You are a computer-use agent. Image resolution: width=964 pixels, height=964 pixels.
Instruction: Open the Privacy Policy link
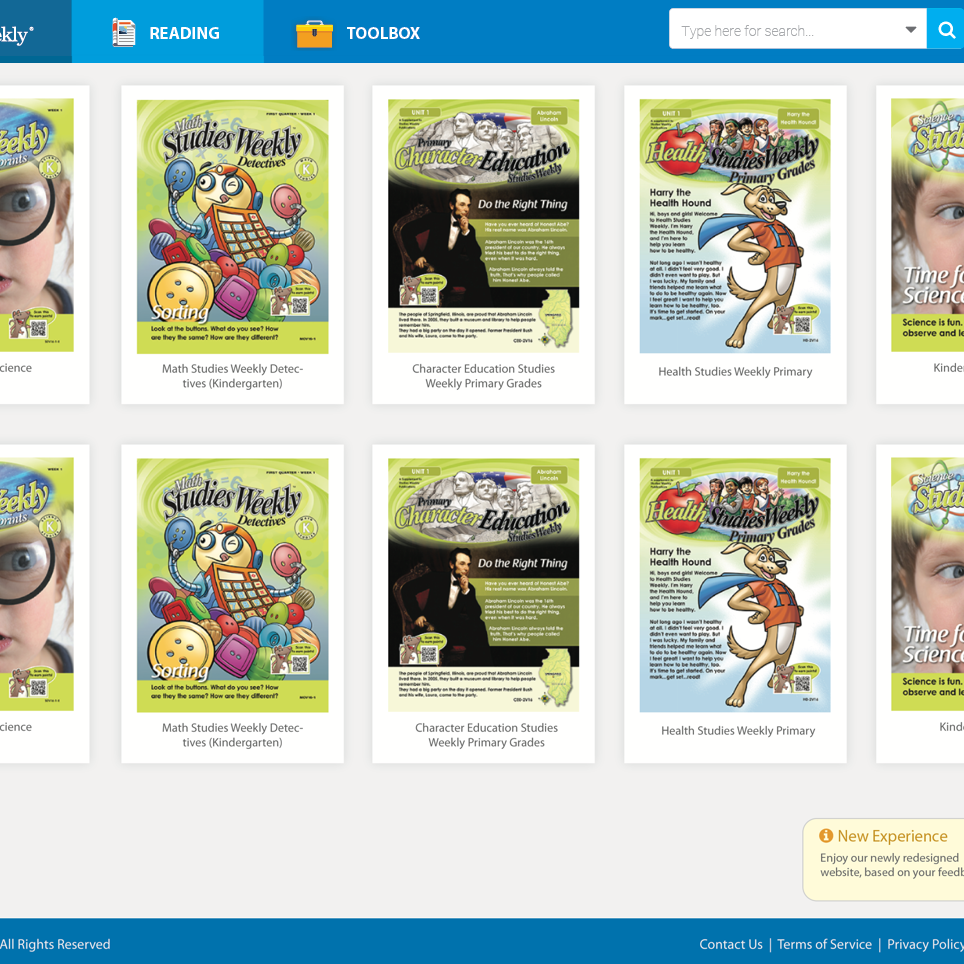925,944
